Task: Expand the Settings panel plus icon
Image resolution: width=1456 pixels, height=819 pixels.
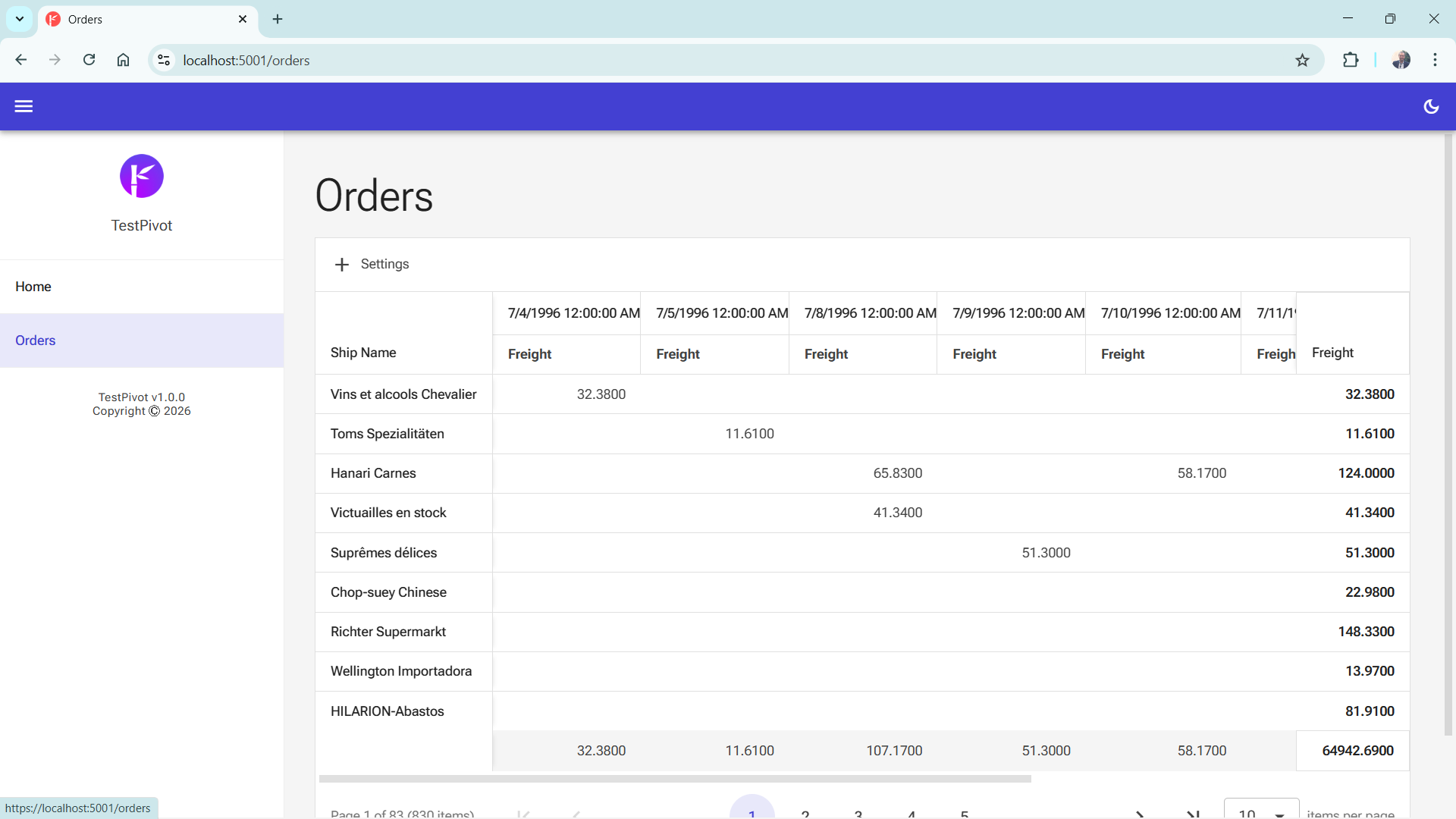Action: (x=342, y=264)
